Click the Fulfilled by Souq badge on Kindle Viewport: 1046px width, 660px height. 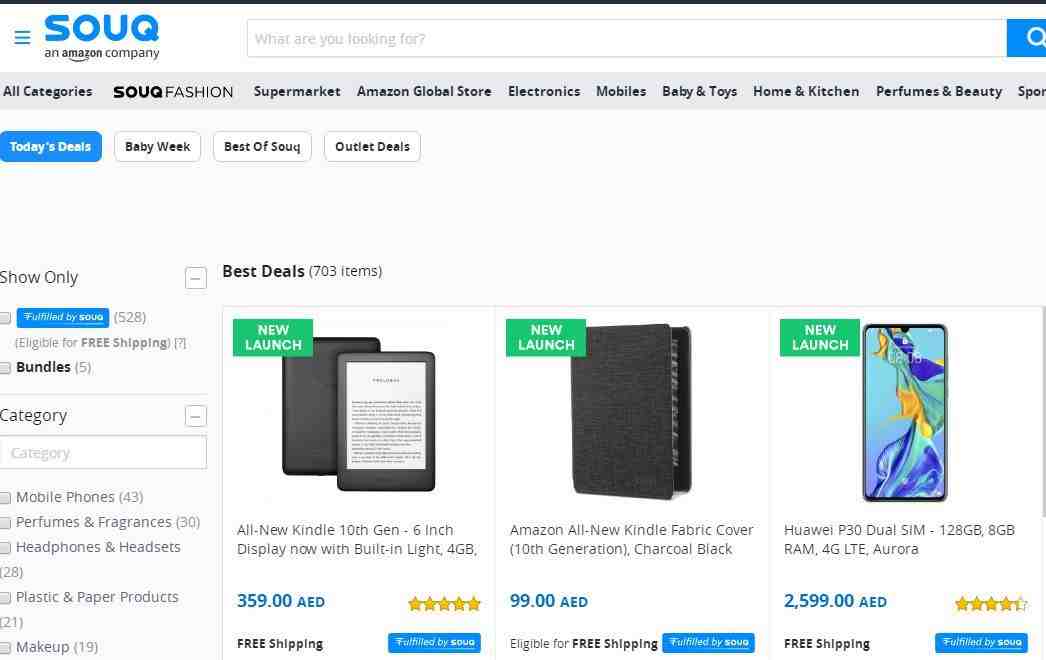[x=434, y=643]
